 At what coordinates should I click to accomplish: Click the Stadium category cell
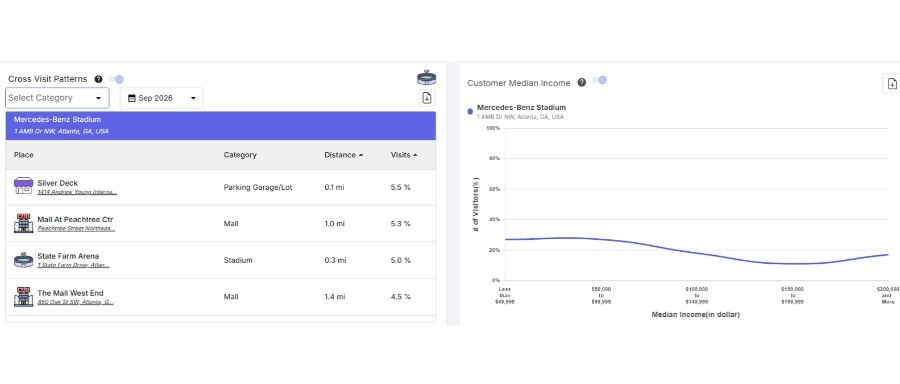(x=238, y=260)
